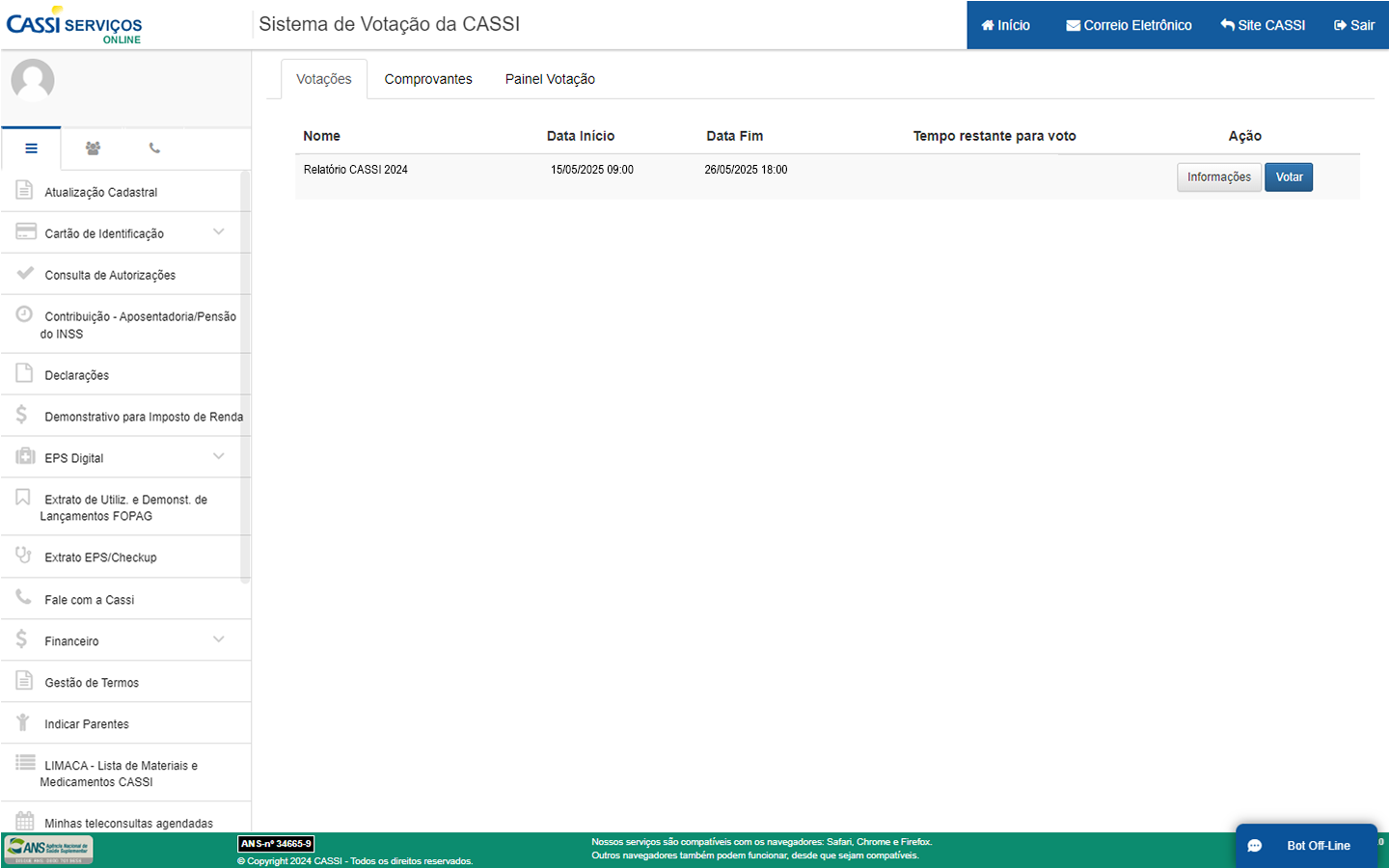Image resolution: width=1389 pixels, height=868 pixels.
Task: Click the Cartão de Identificação card icon
Action: click(26, 231)
